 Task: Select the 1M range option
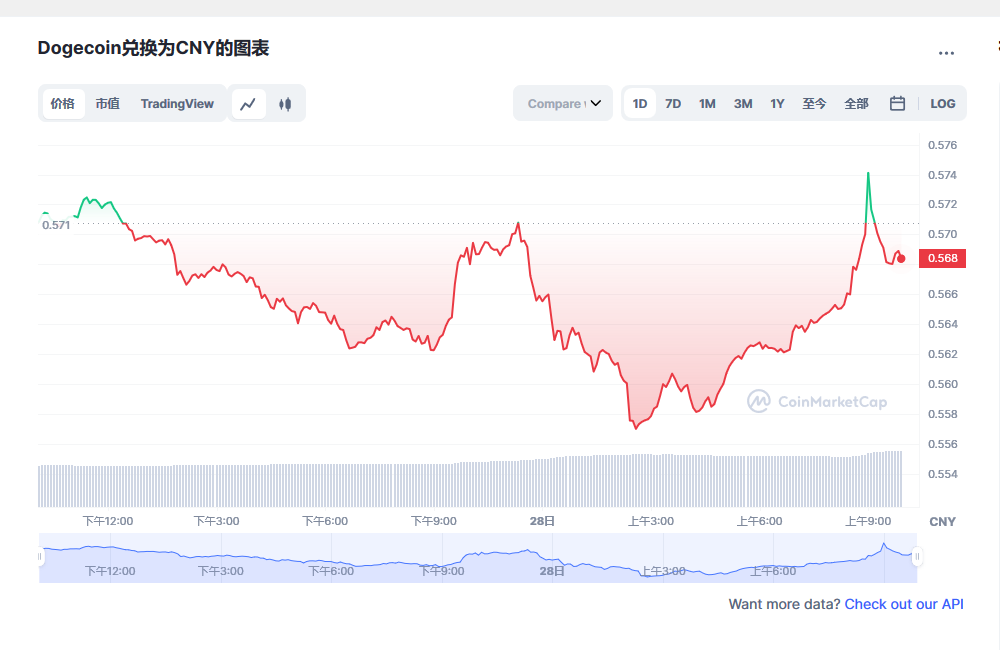pos(707,103)
